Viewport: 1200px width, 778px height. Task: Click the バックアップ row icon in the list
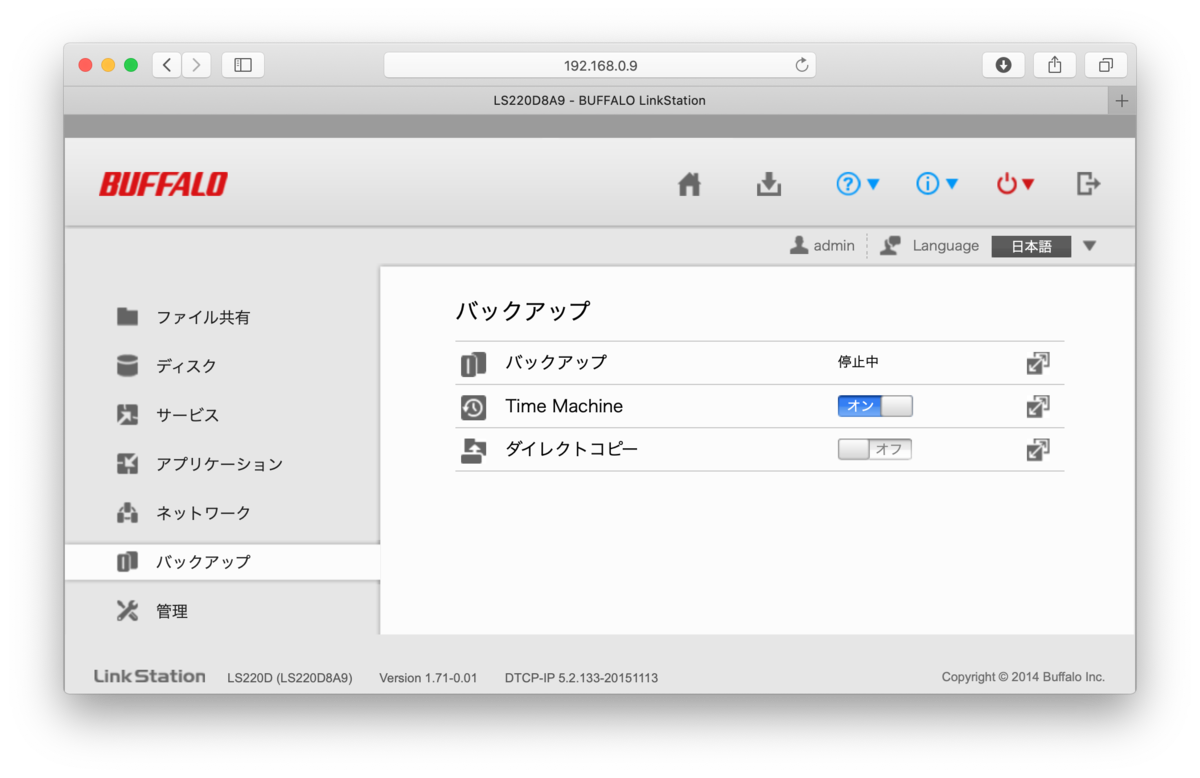click(473, 364)
